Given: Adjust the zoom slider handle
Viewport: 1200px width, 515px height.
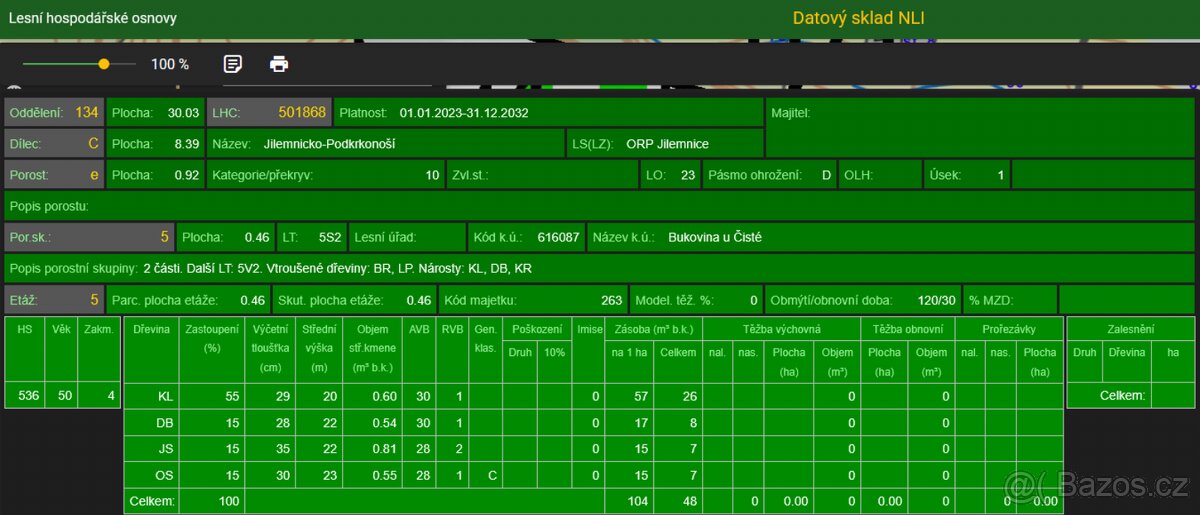Looking at the screenshot, I should [x=104, y=64].
